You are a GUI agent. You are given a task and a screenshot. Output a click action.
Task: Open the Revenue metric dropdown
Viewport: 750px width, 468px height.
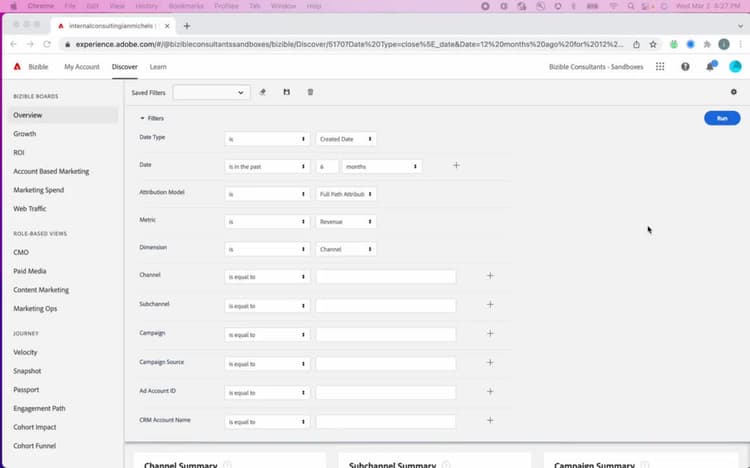click(x=346, y=222)
